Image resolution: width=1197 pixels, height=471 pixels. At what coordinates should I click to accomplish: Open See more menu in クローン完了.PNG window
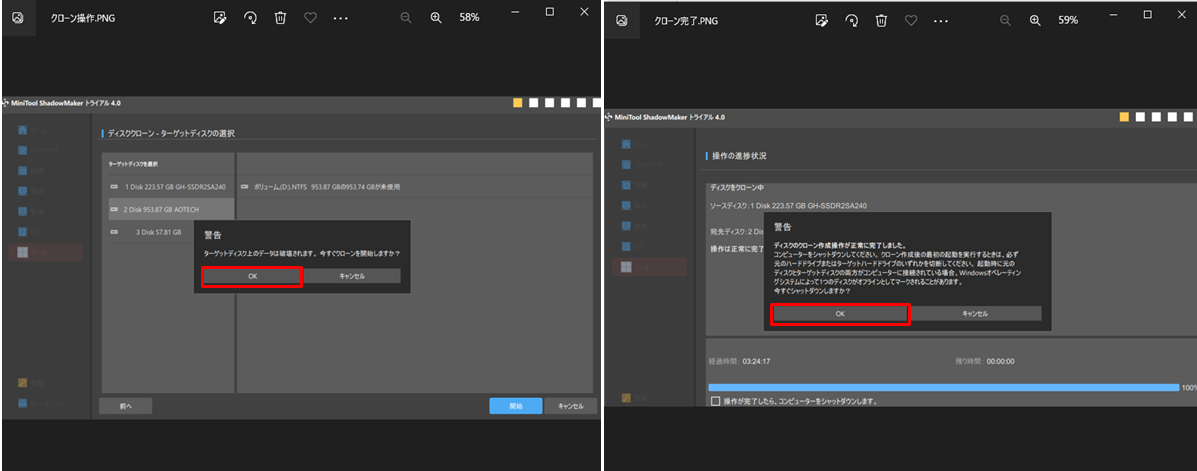[x=941, y=21]
